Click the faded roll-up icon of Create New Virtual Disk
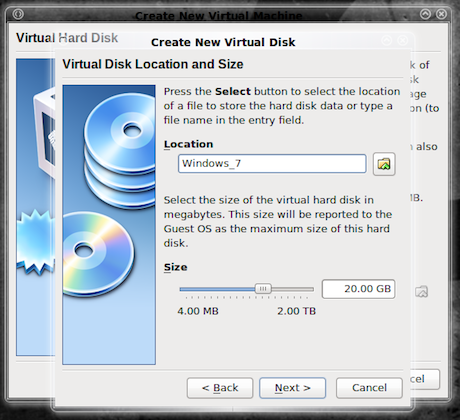The width and height of the screenshot is (460, 420). click(387, 41)
